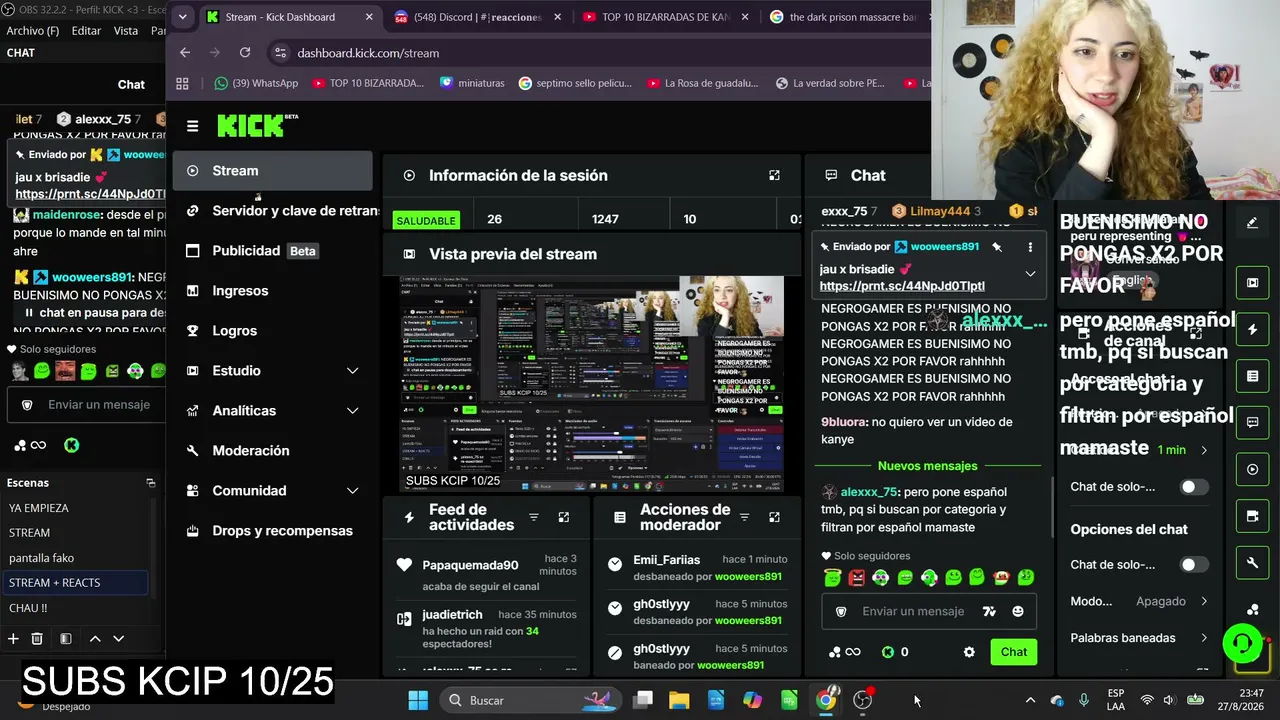Viewport: 1280px width, 720px height.
Task: Open the Stream section in the sidebar
Action: [x=272, y=171]
